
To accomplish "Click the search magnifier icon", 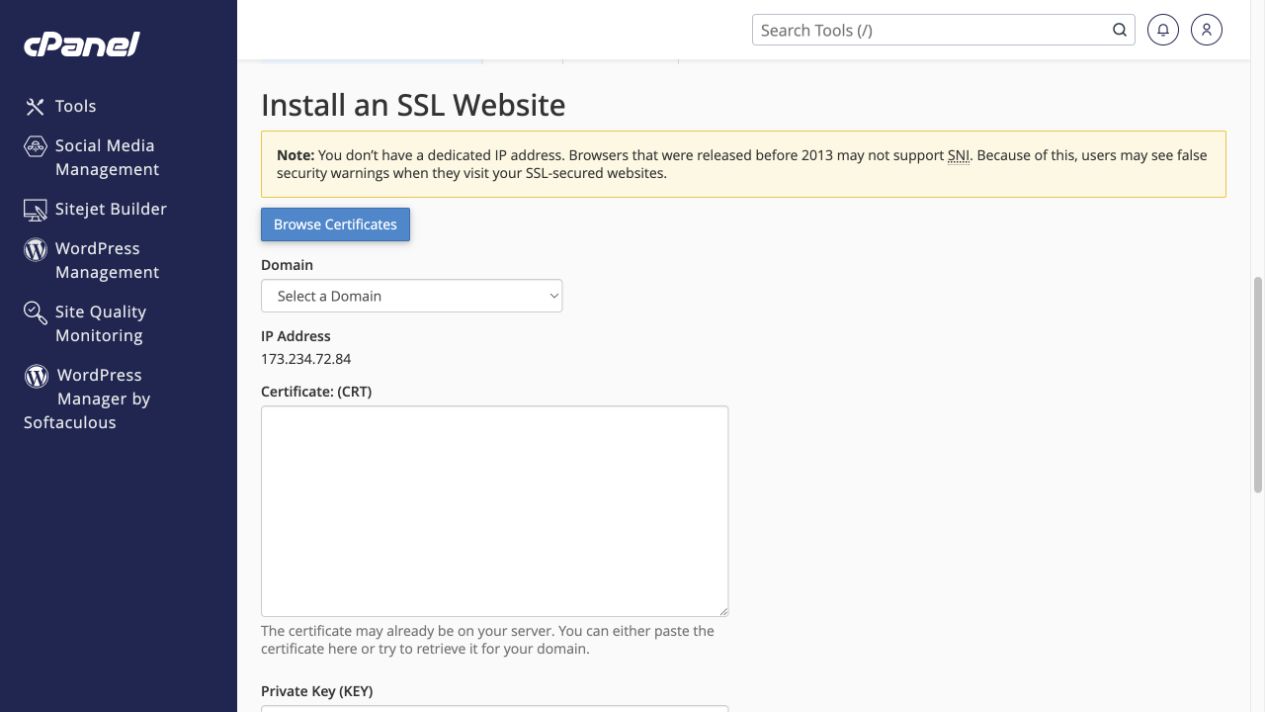I will (x=1119, y=30).
